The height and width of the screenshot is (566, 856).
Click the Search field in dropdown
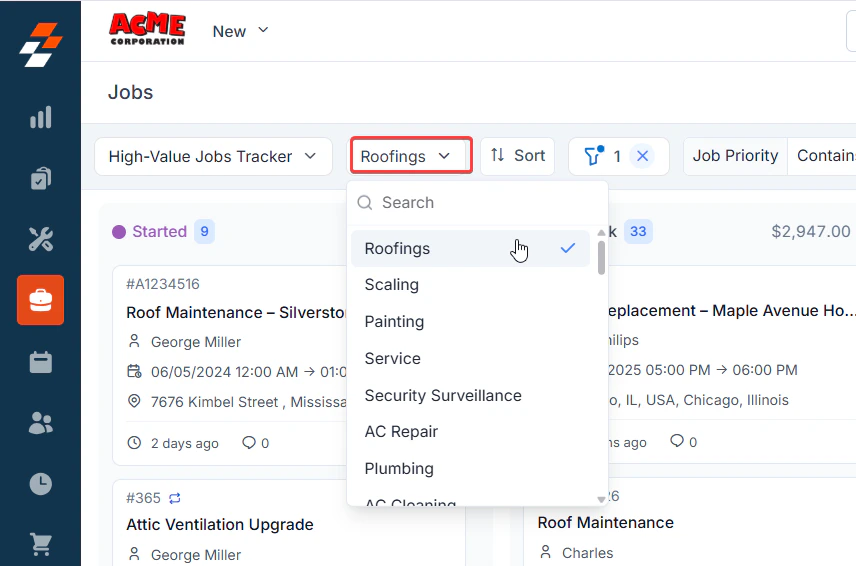coord(477,202)
